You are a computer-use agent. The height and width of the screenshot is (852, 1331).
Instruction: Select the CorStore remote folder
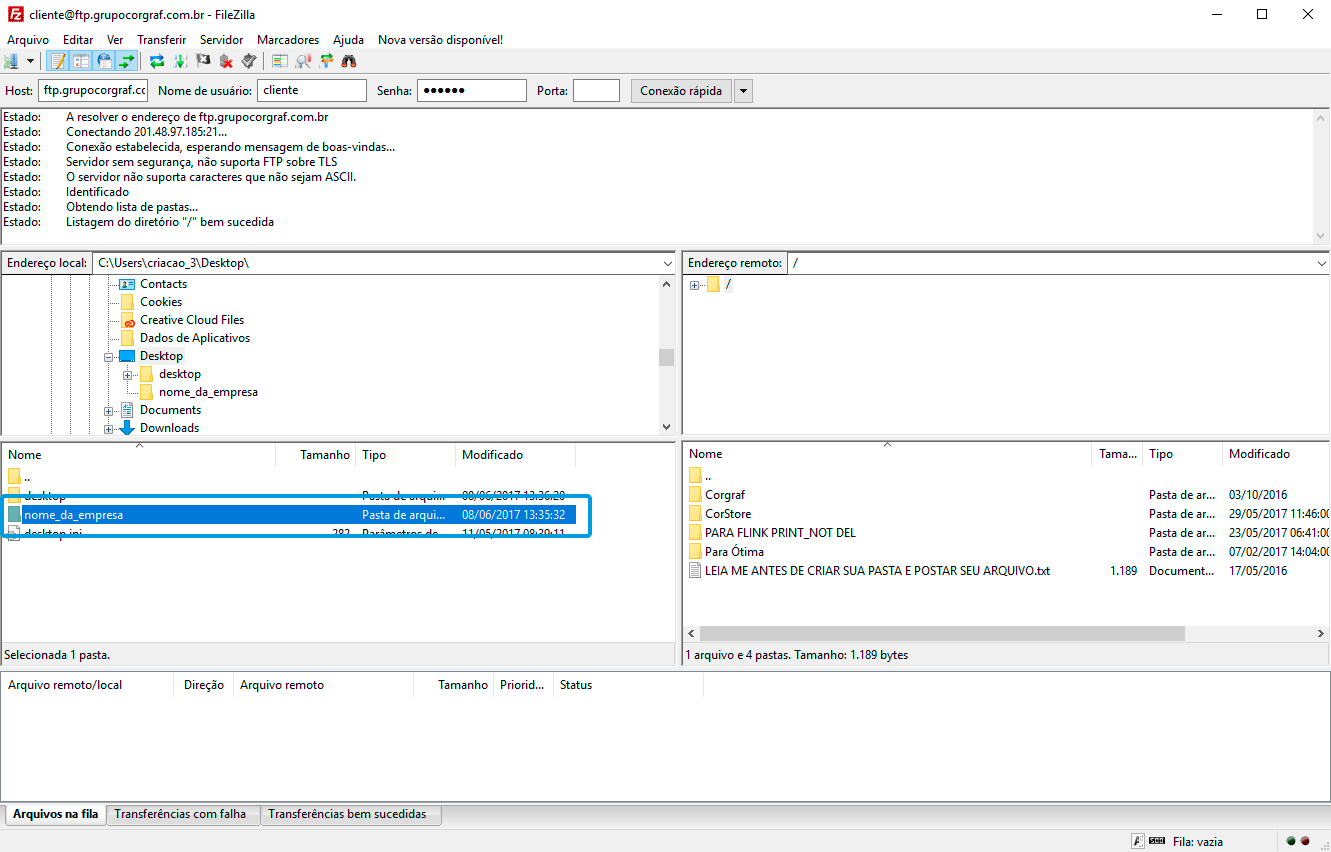(728, 514)
